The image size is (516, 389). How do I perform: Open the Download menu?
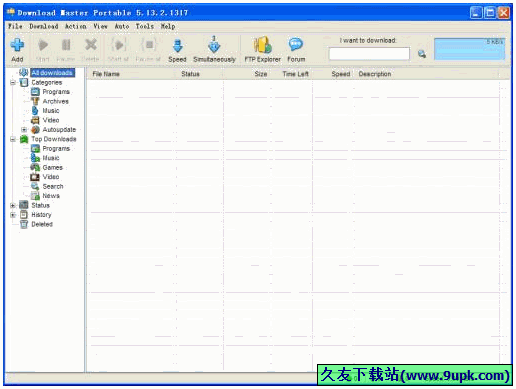[44, 26]
